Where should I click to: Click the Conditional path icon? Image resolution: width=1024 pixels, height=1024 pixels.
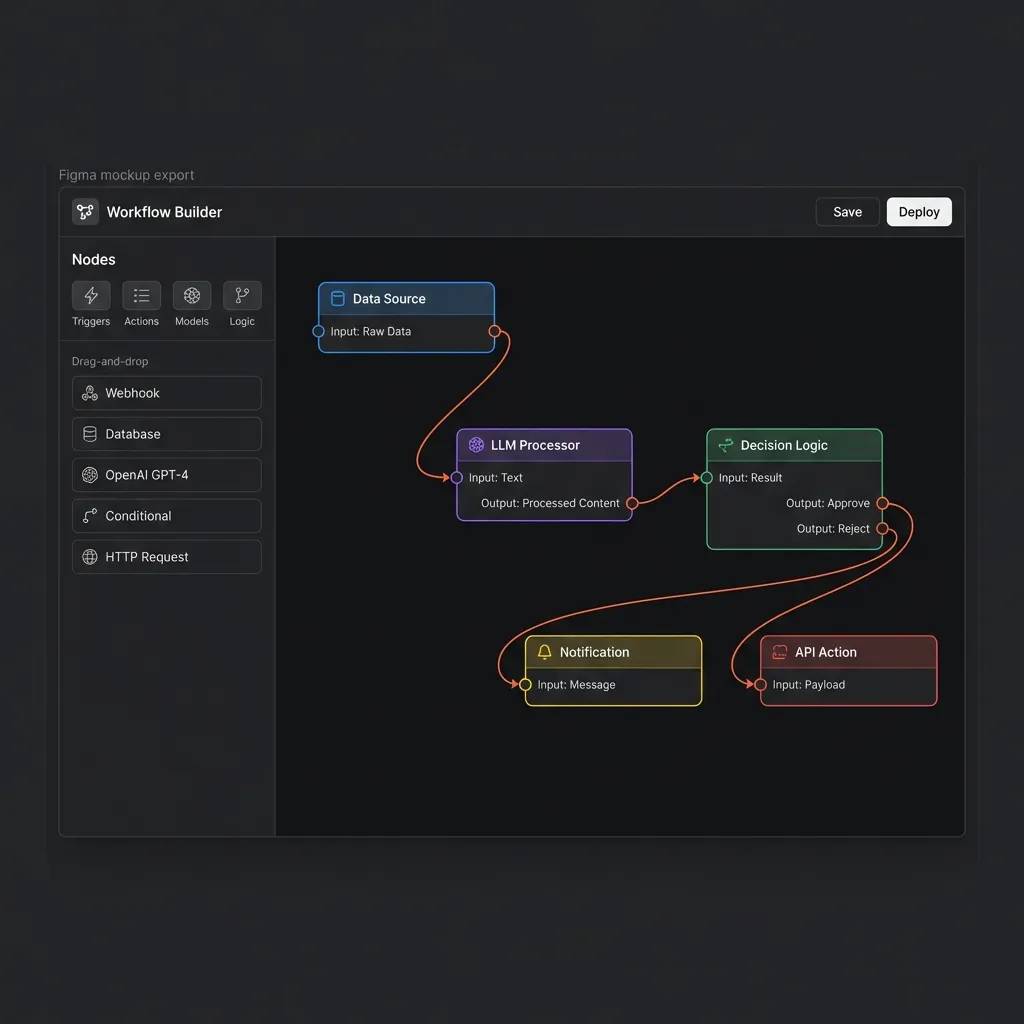point(89,516)
